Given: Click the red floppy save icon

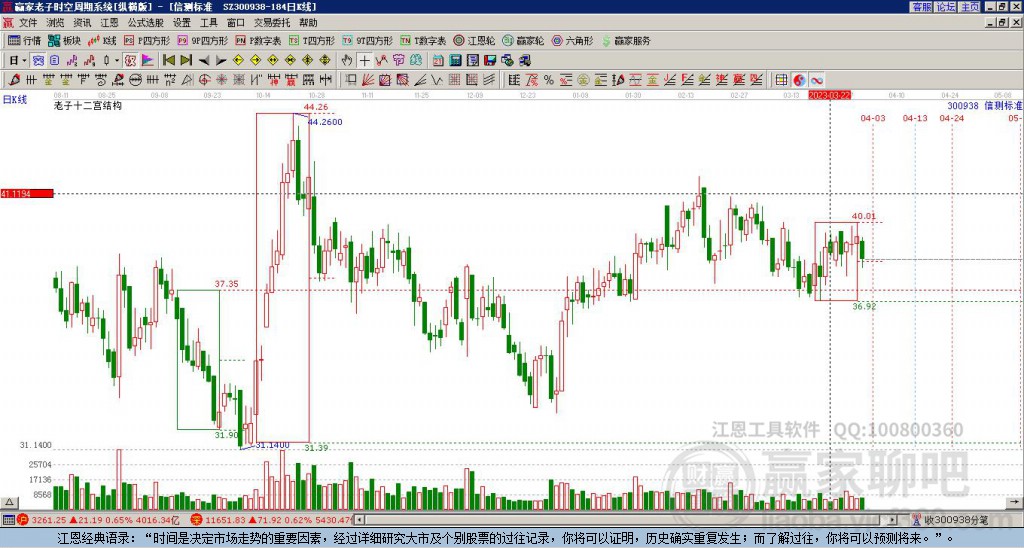Looking at the screenshot, I should [x=490, y=61].
